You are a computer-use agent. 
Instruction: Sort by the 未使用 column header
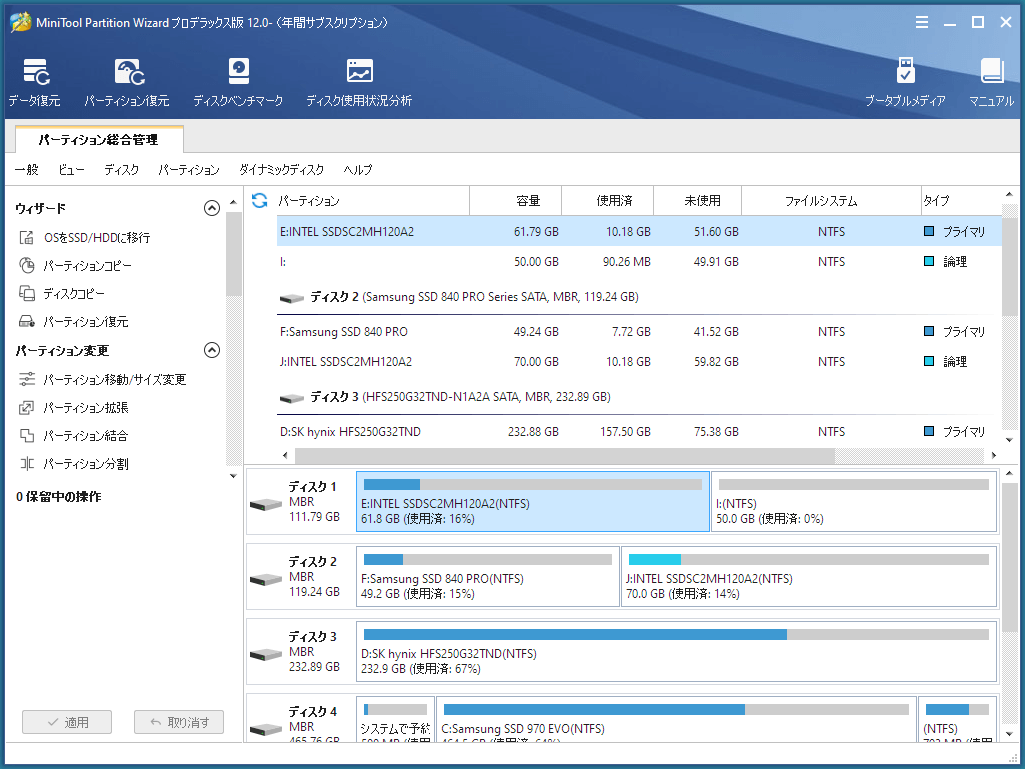tap(697, 201)
